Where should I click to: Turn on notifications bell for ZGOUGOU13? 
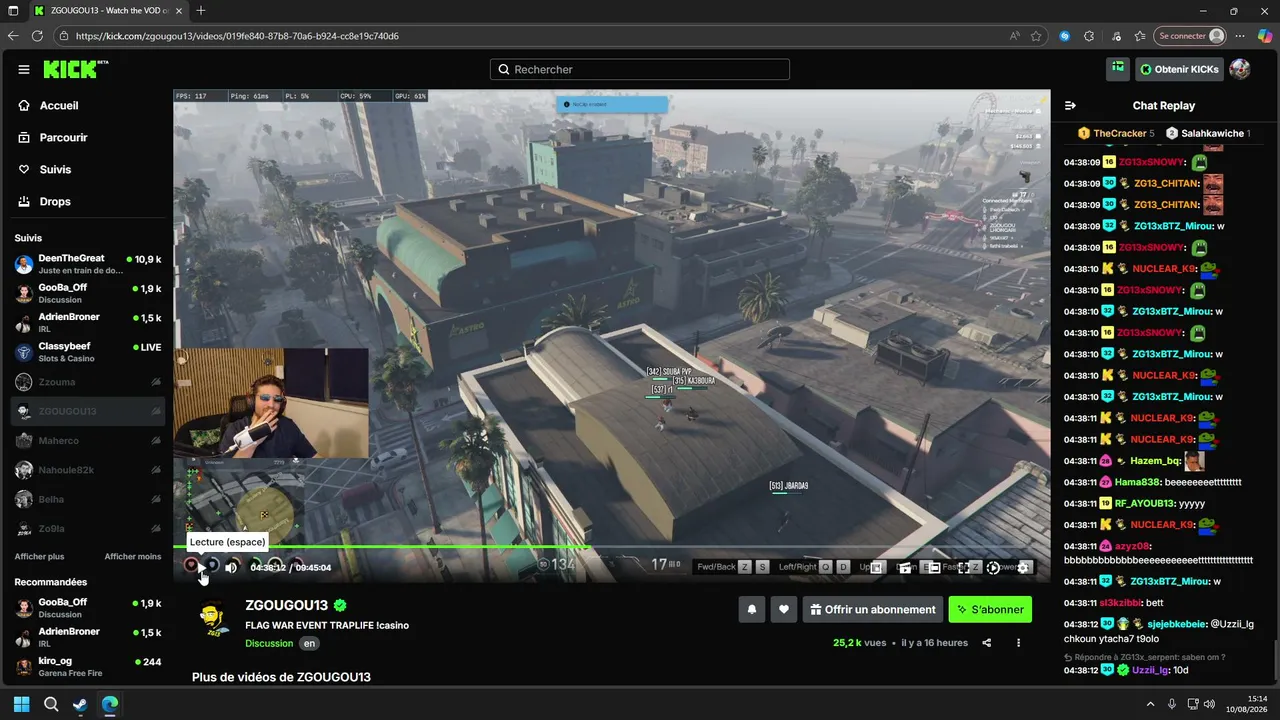tap(752, 609)
